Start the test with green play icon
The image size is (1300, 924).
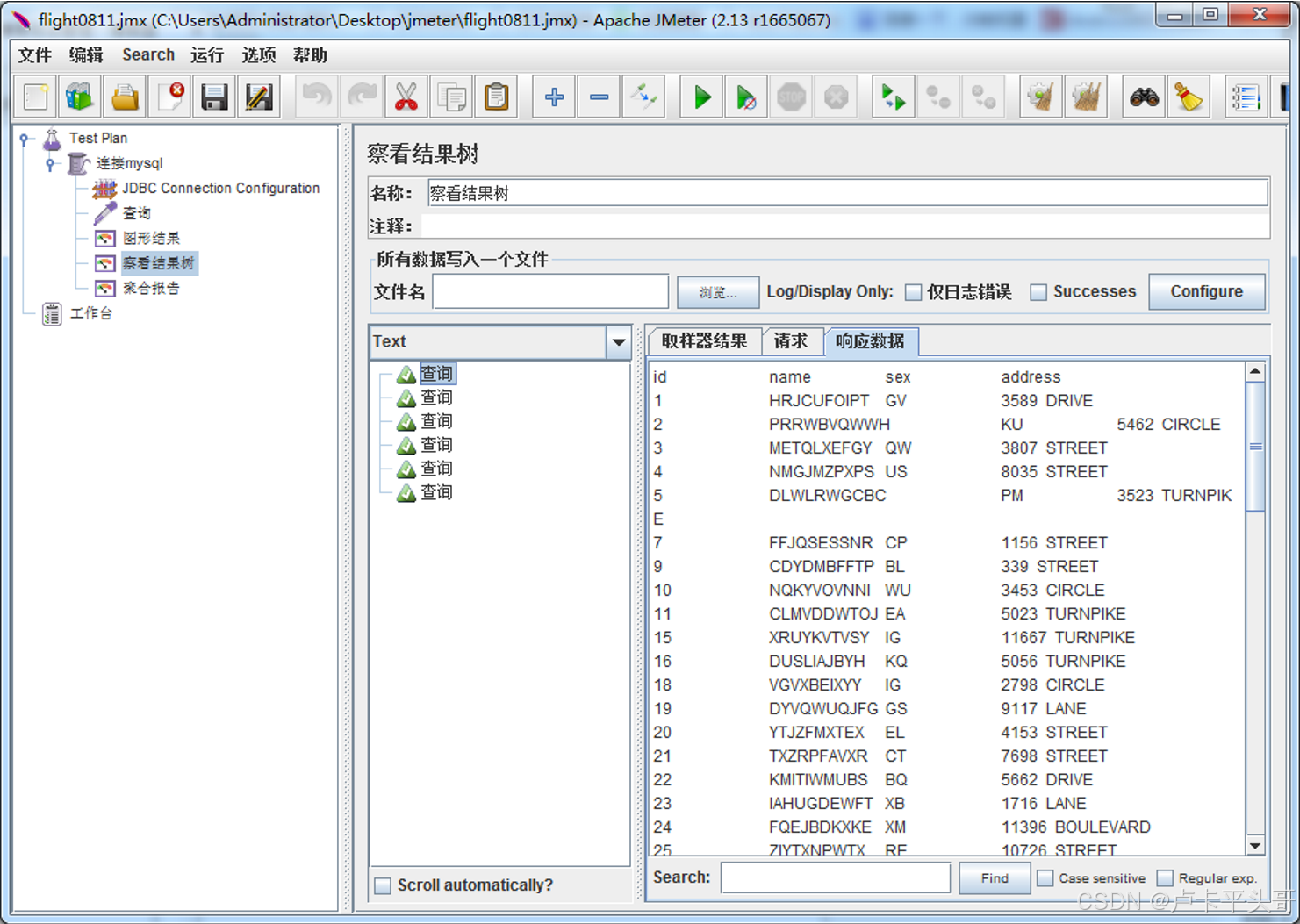(701, 97)
